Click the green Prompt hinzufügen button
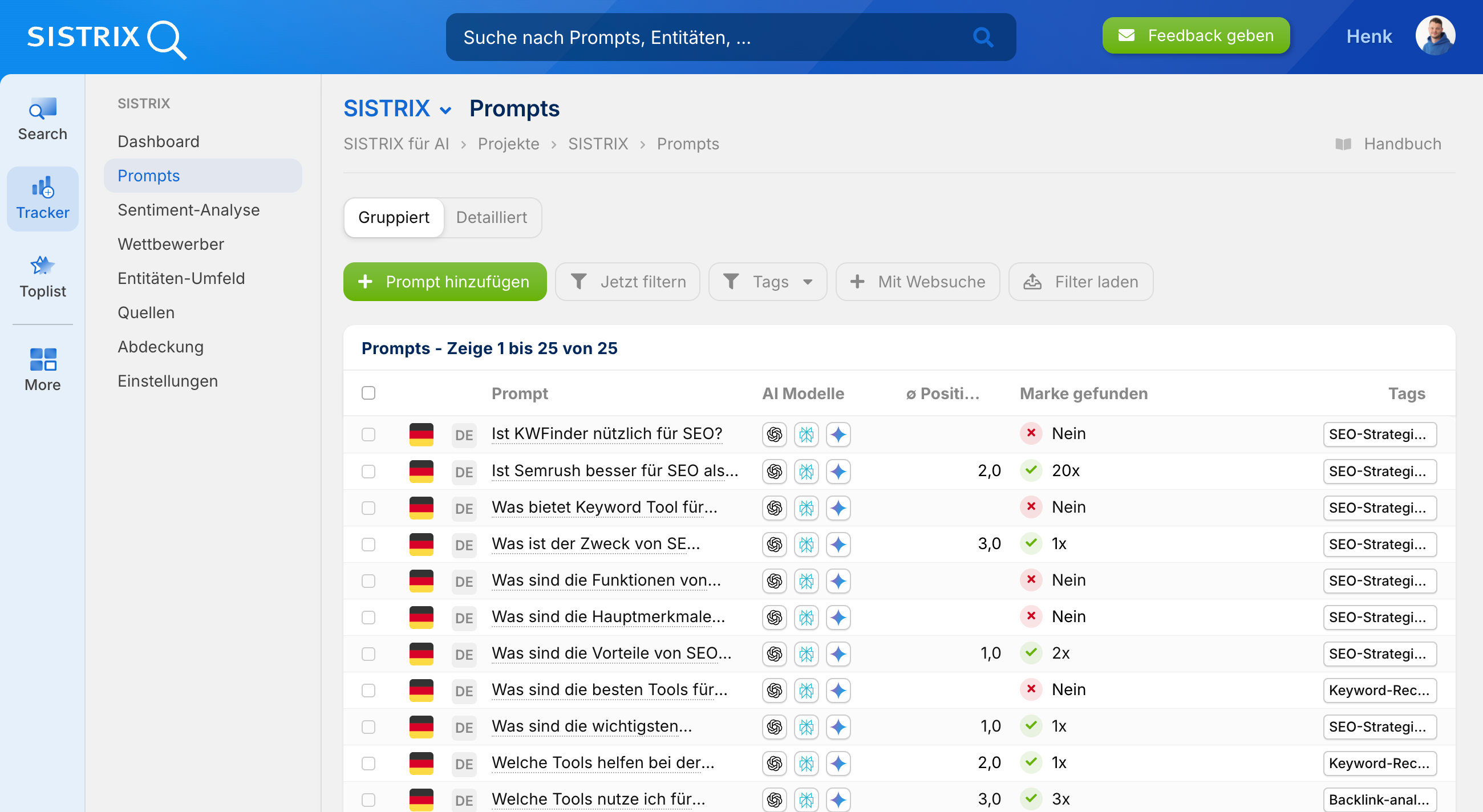This screenshot has height=812, width=1483. [444, 282]
